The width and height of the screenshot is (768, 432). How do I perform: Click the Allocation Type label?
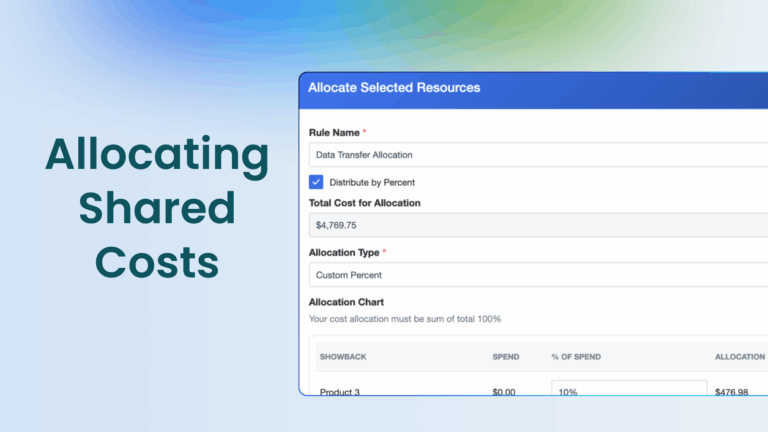344,252
